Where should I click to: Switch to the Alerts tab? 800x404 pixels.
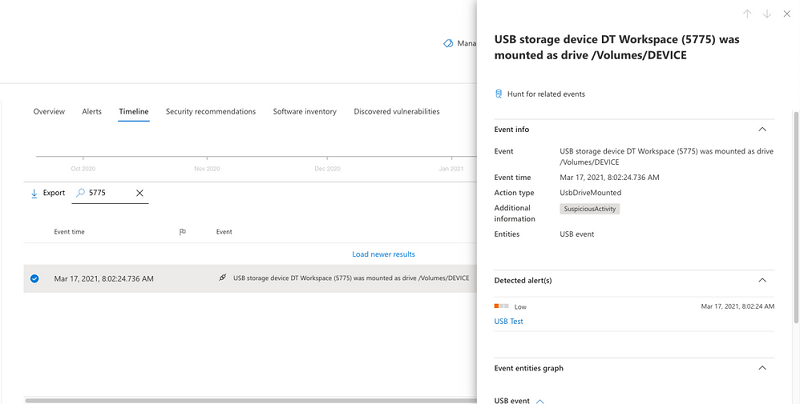click(92, 111)
